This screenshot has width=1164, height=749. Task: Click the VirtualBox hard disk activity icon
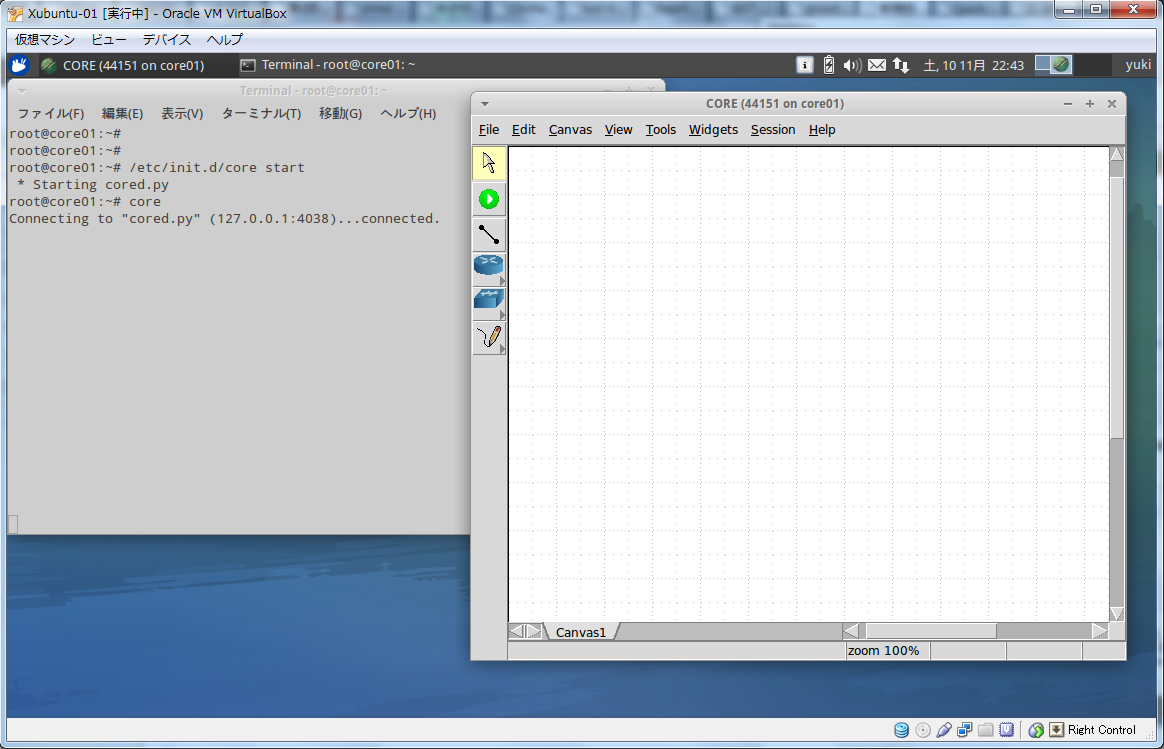point(901,730)
